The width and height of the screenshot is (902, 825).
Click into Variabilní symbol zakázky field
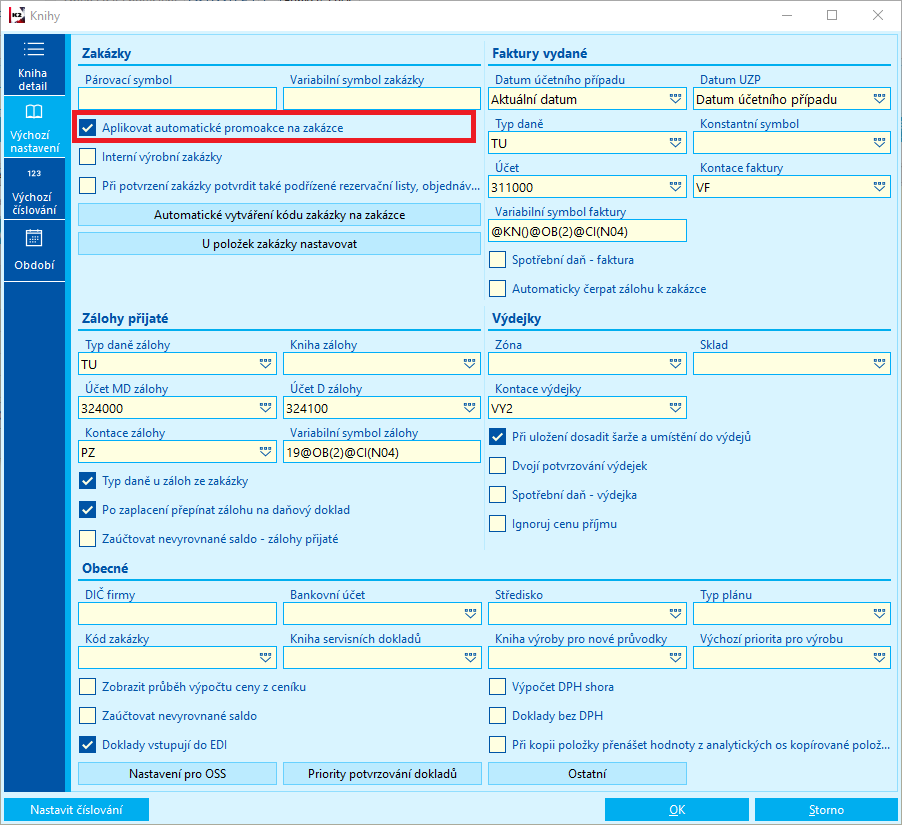tap(382, 99)
